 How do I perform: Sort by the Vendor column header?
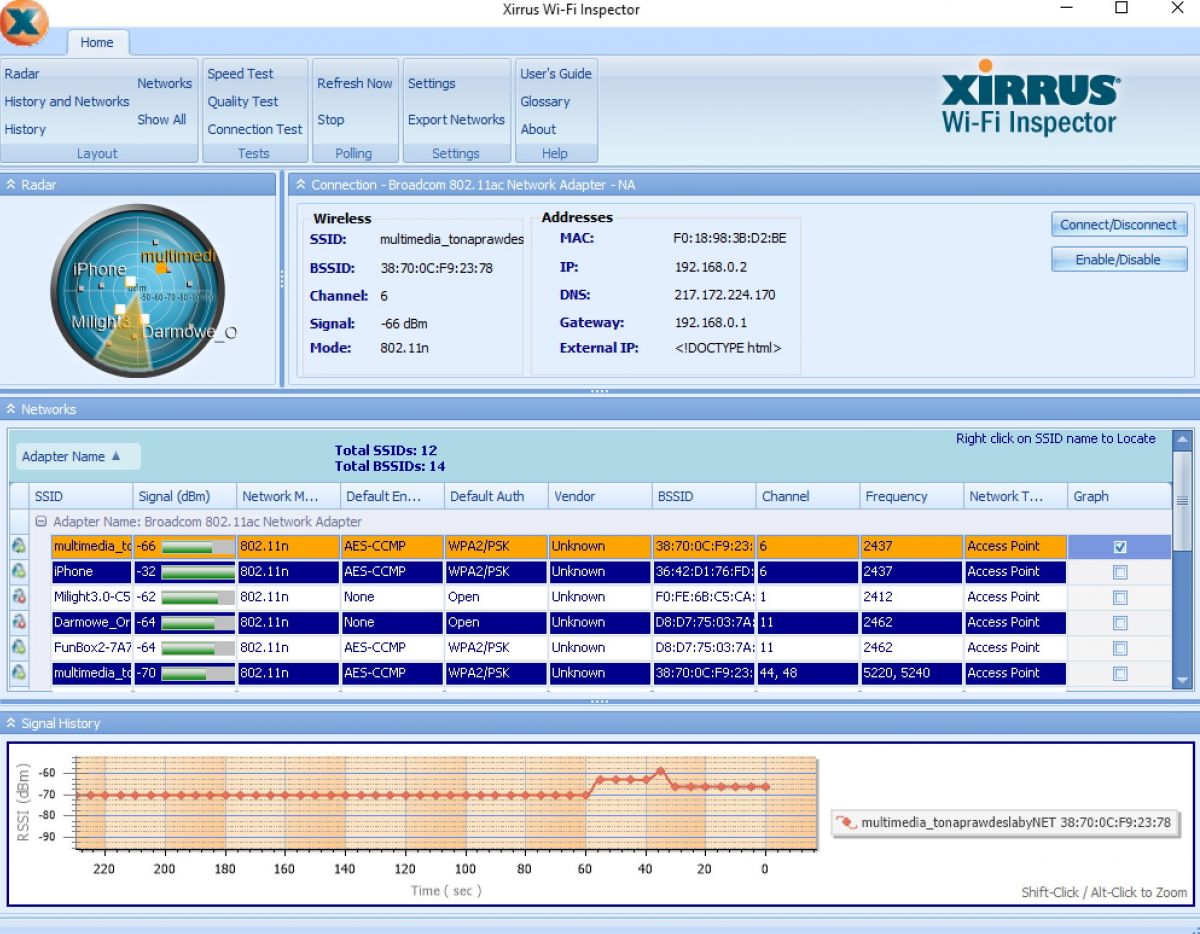(601, 496)
